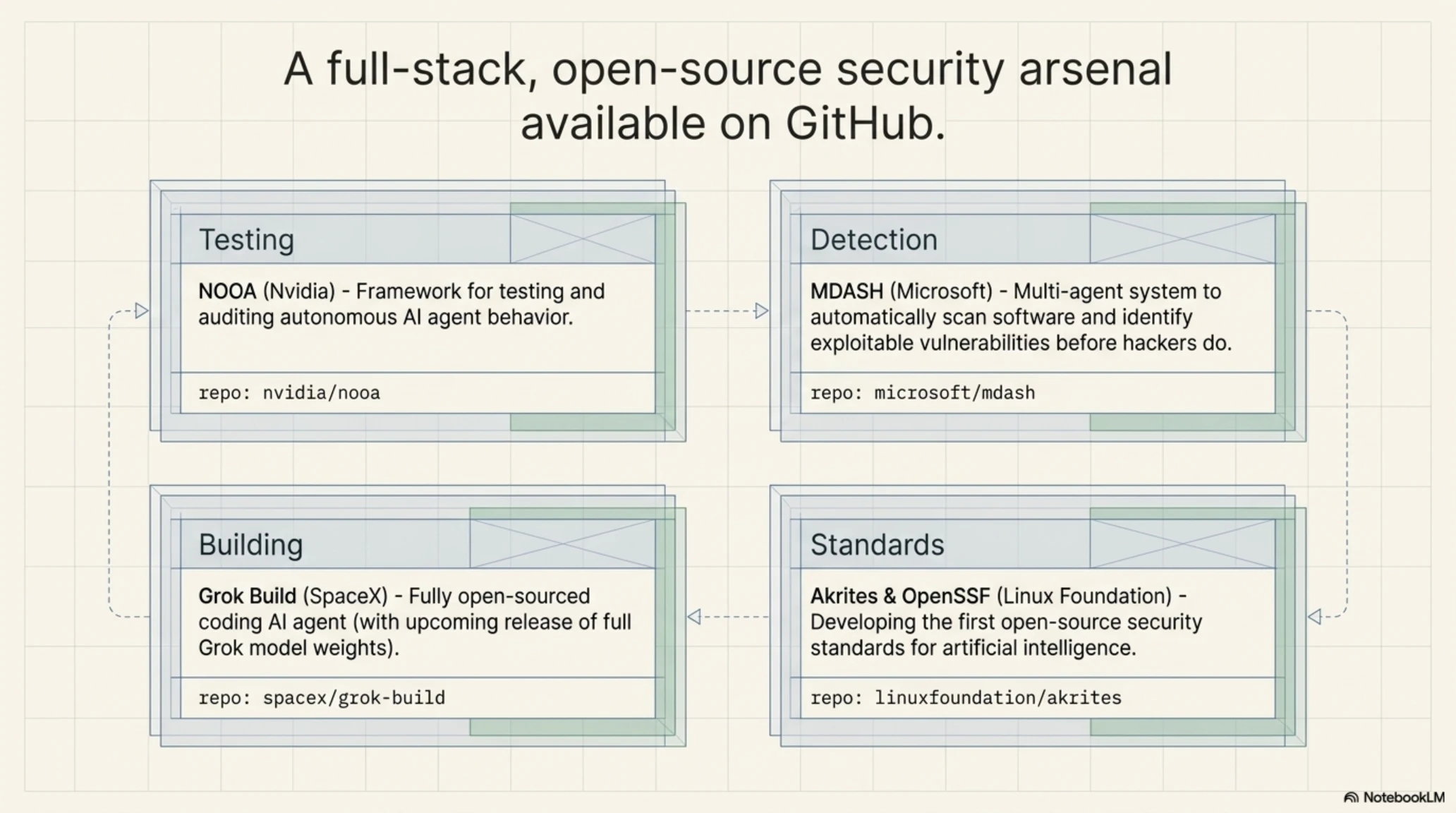Click the placeholder image box in Testing card
The width and height of the screenshot is (1456, 813).
tap(583, 239)
